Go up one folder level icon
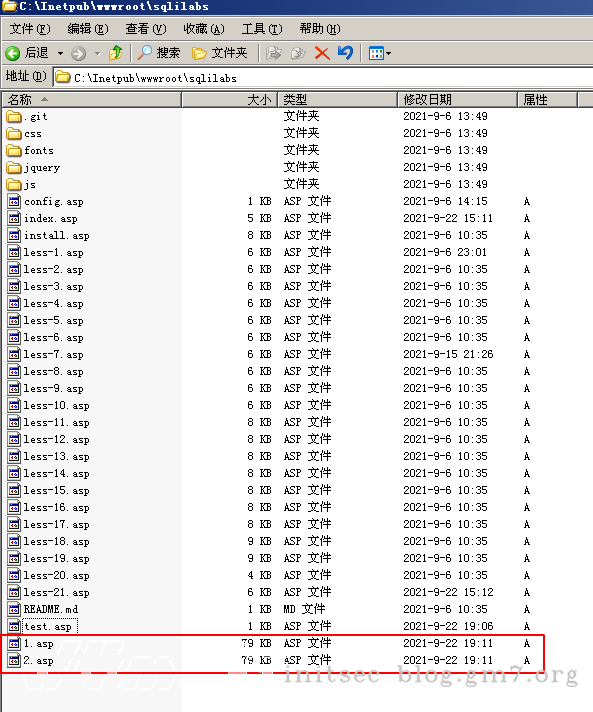The width and height of the screenshot is (593, 712). 116,53
